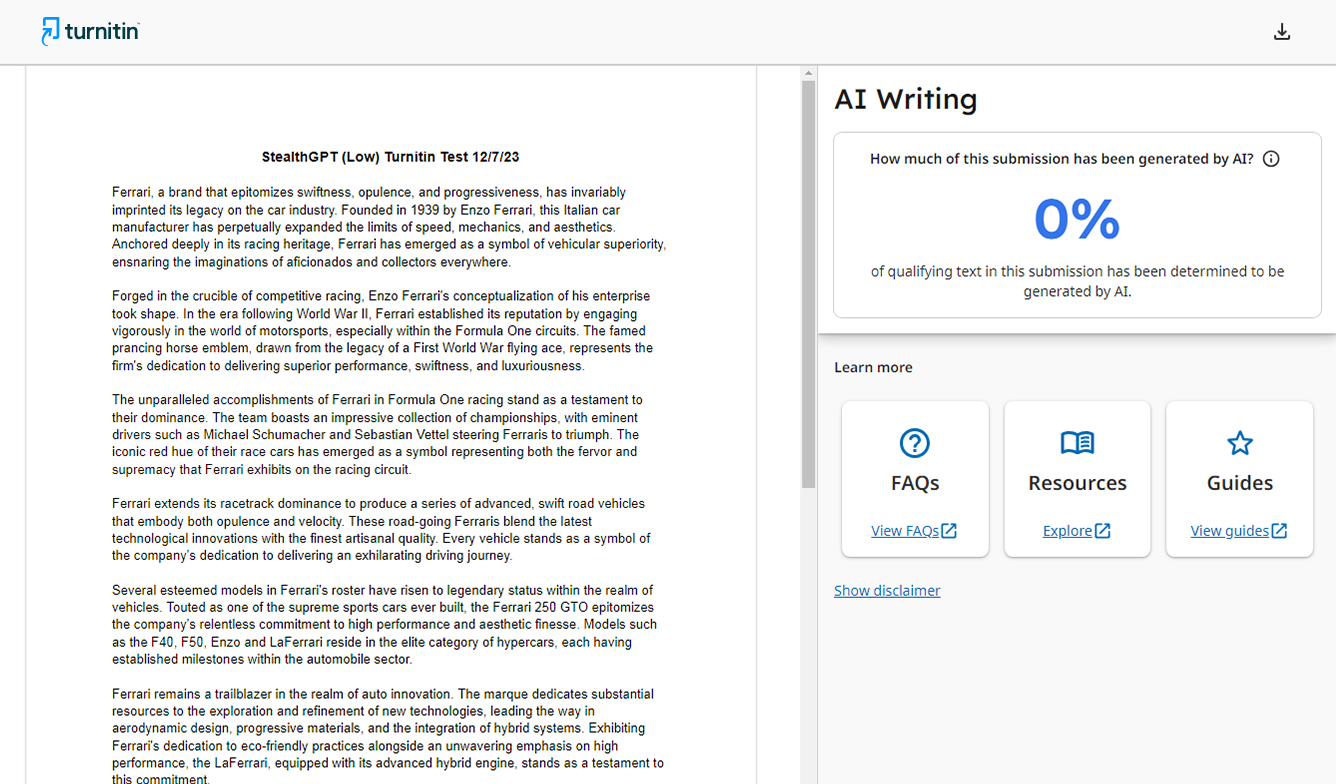
Task: Click the download icon in the header
Action: [x=1281, y=32]
